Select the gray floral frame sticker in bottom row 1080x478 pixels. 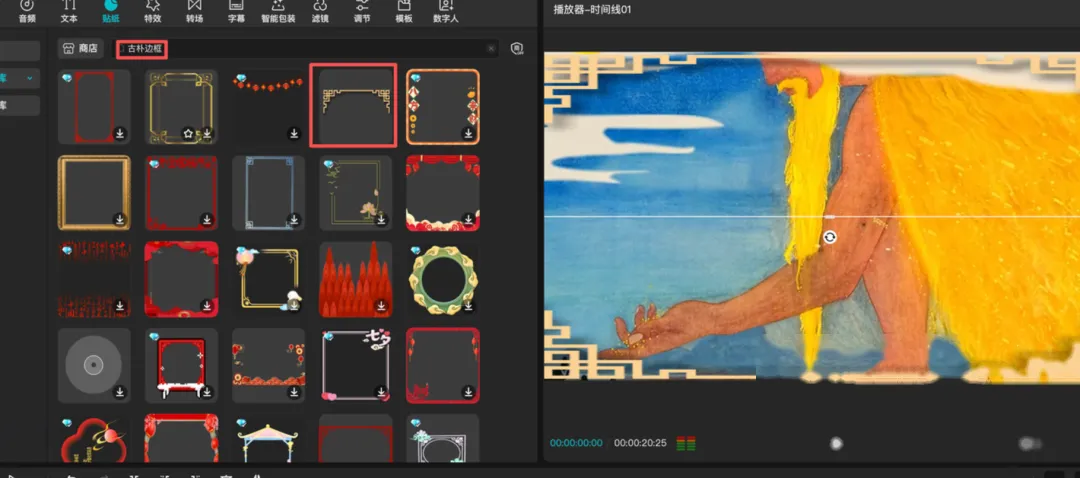pyautogui.click(x=443, y=439)
